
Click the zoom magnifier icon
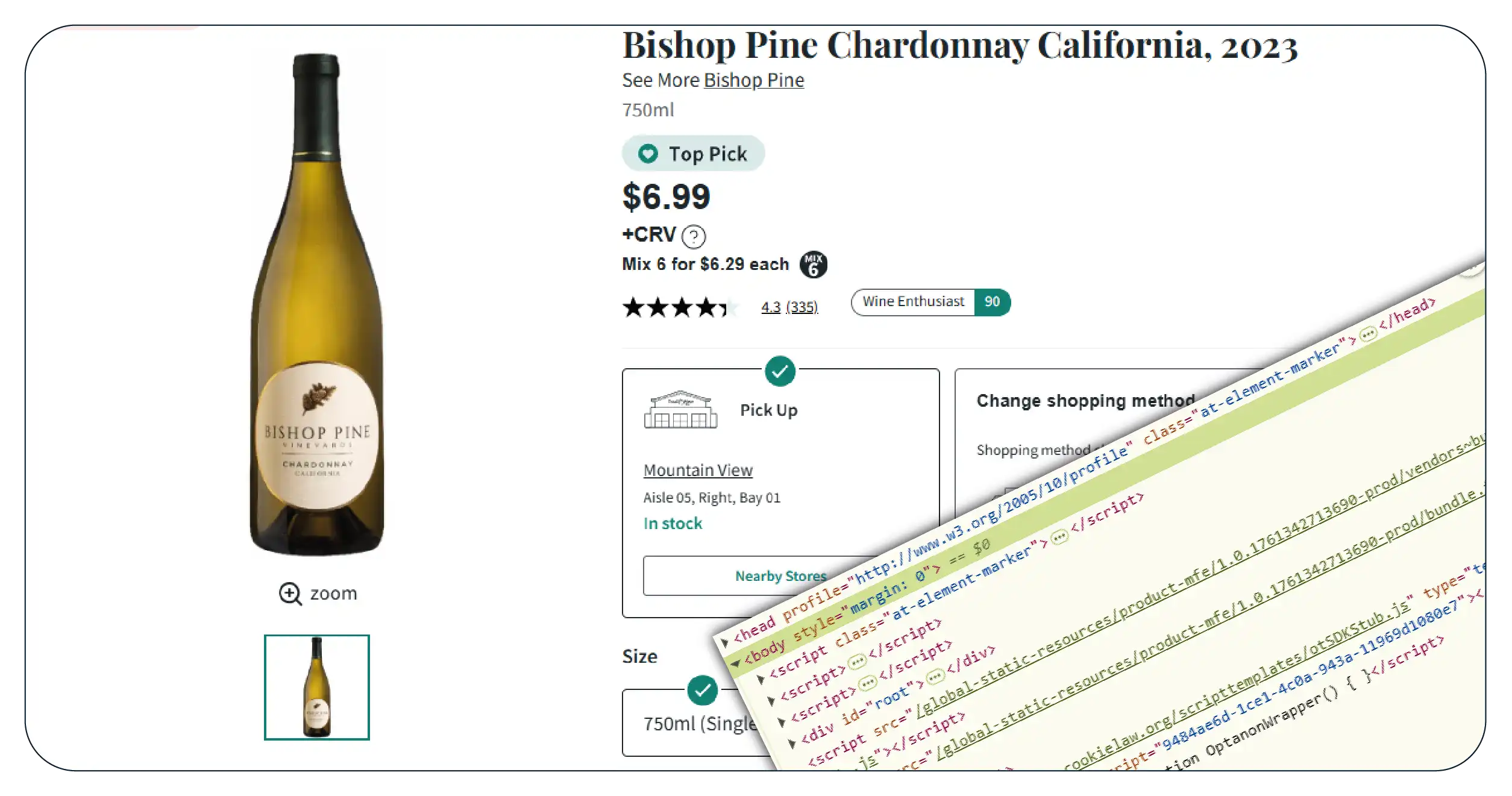[290, 594]
